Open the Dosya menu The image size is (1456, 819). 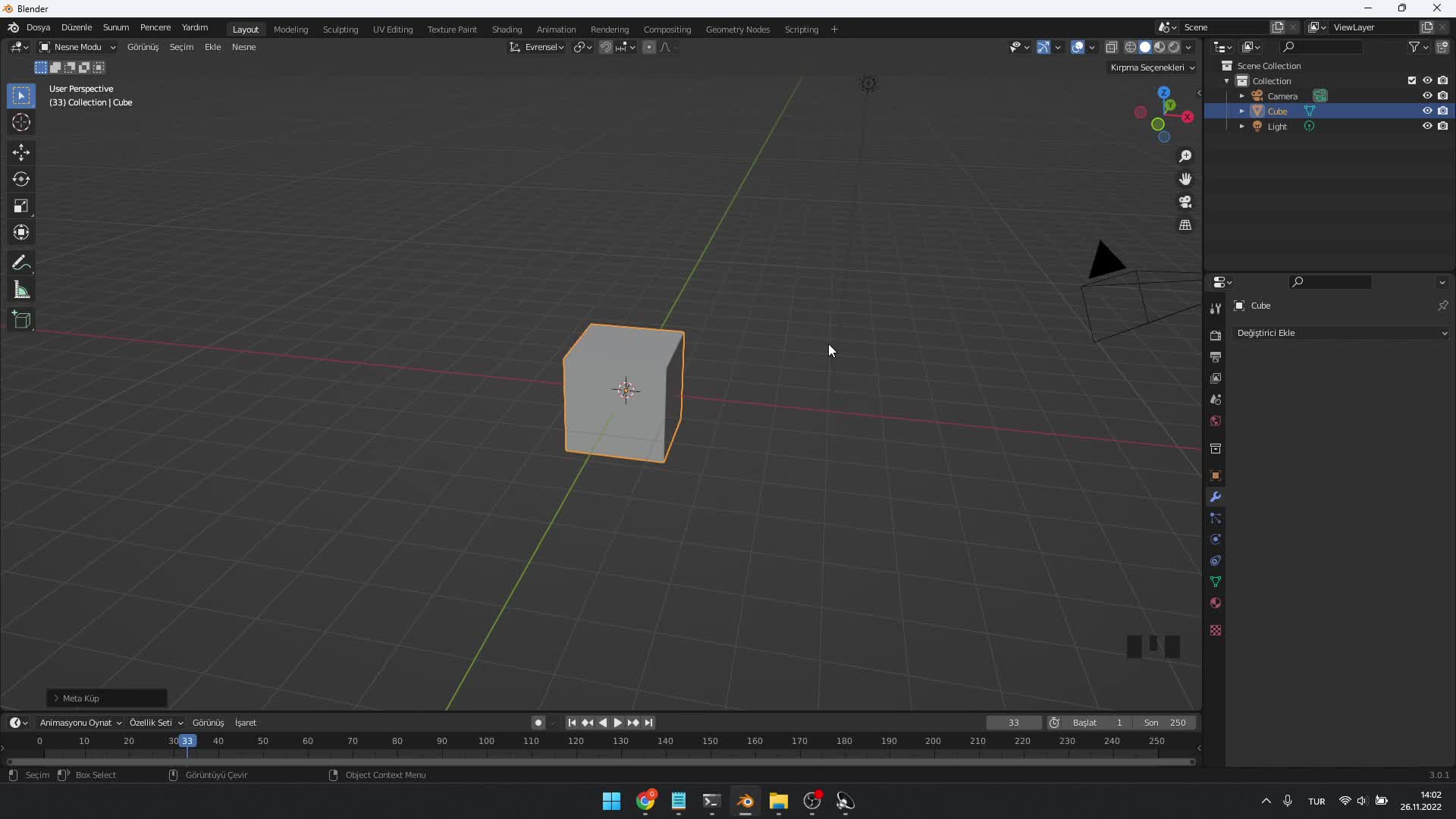[37, 27]
